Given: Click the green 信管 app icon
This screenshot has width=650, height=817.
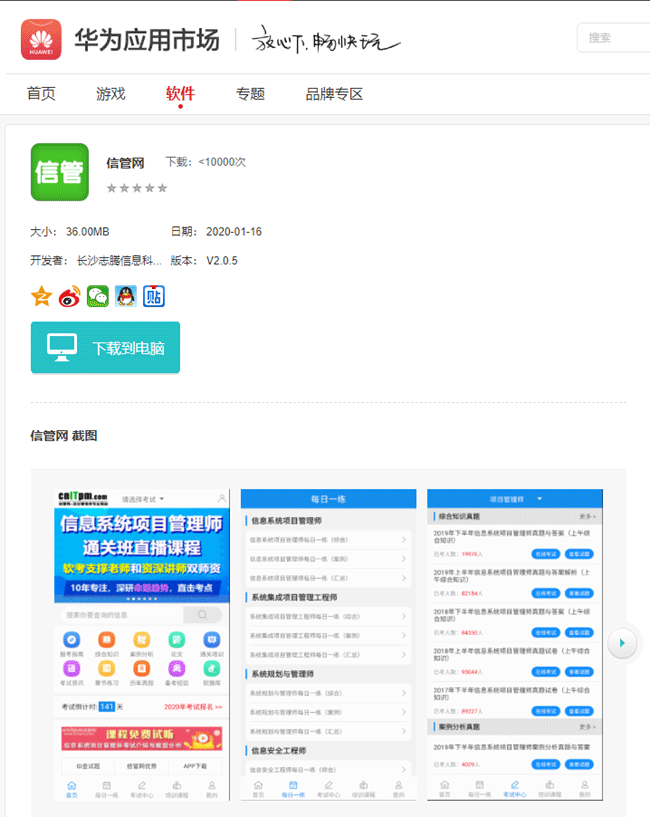Looking at the screenshot, I should (60, 172).
